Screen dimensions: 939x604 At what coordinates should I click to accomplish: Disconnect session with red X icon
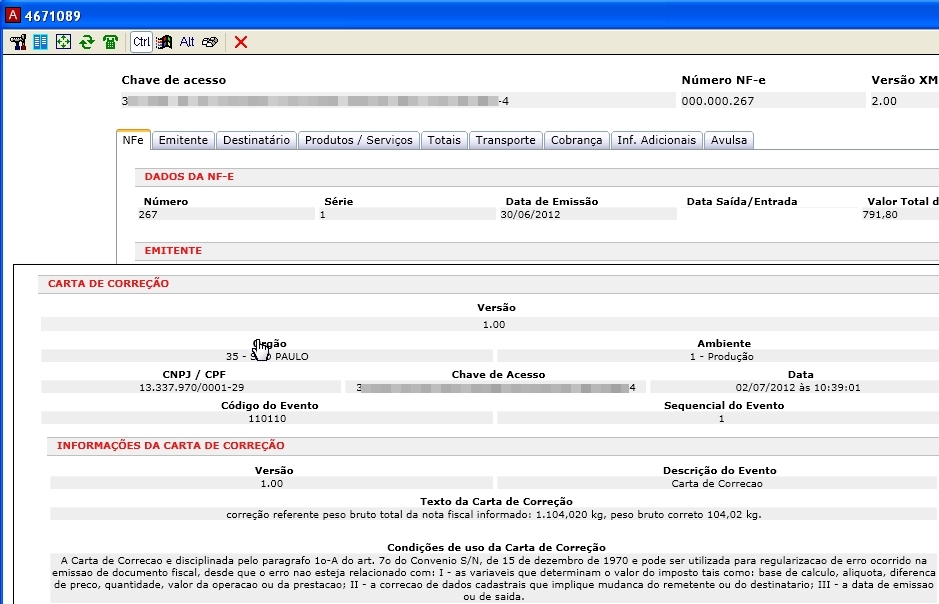241,42
